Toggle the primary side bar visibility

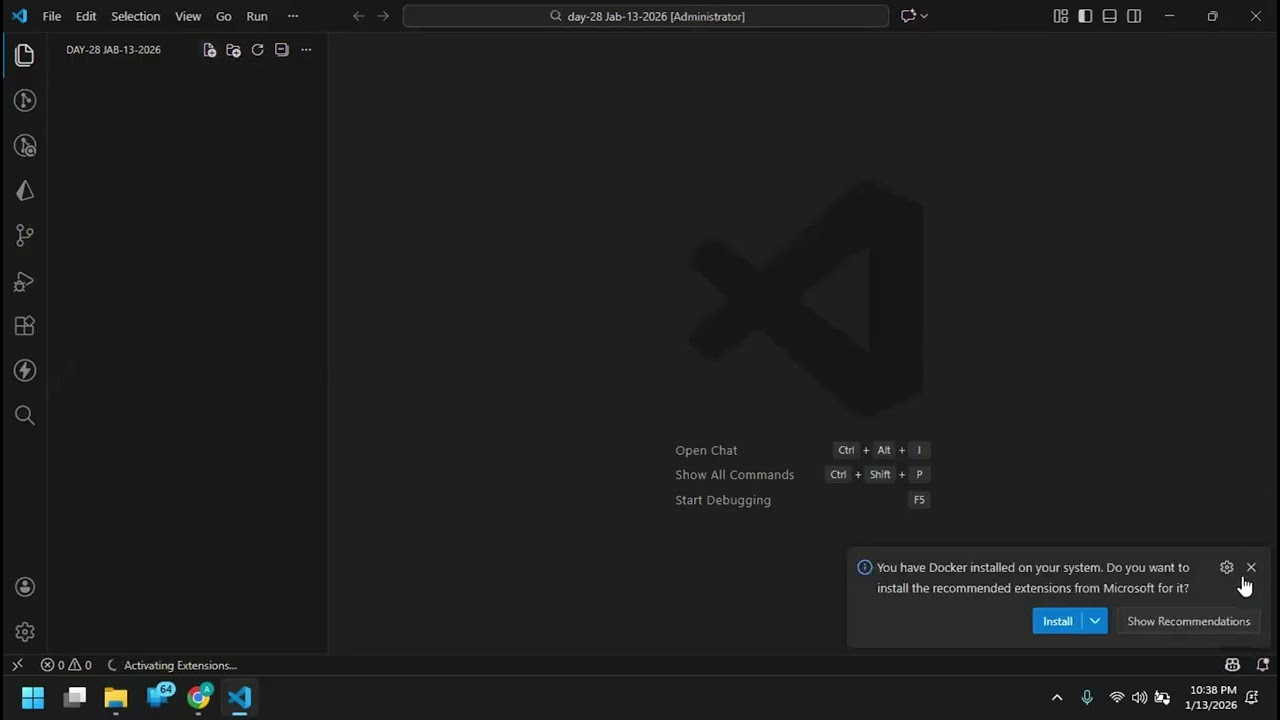coord(1085,16)
